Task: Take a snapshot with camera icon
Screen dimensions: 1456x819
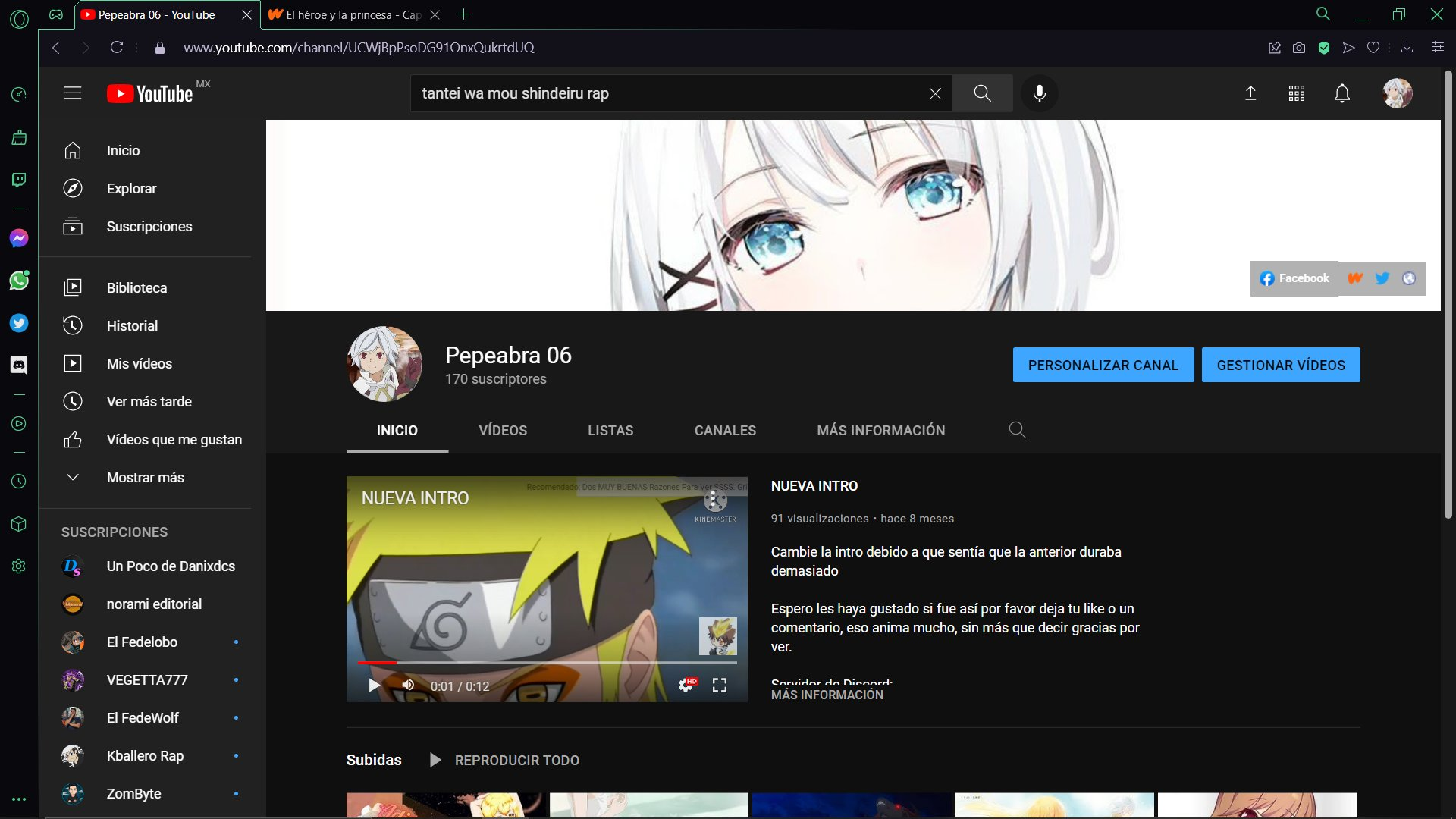Action: click(1299, 48)
